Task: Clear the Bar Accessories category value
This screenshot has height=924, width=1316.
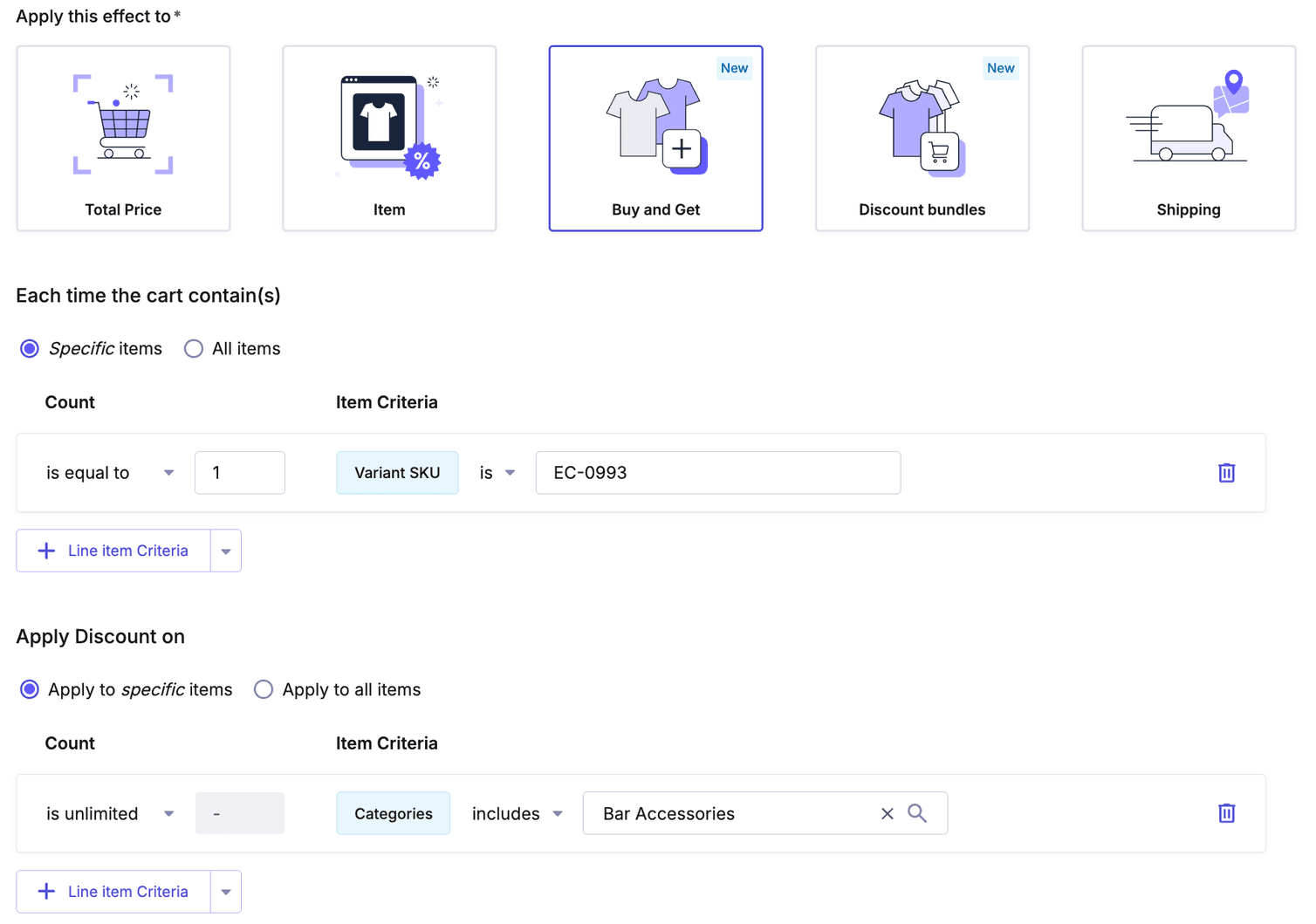Action: tap(887, 813)
